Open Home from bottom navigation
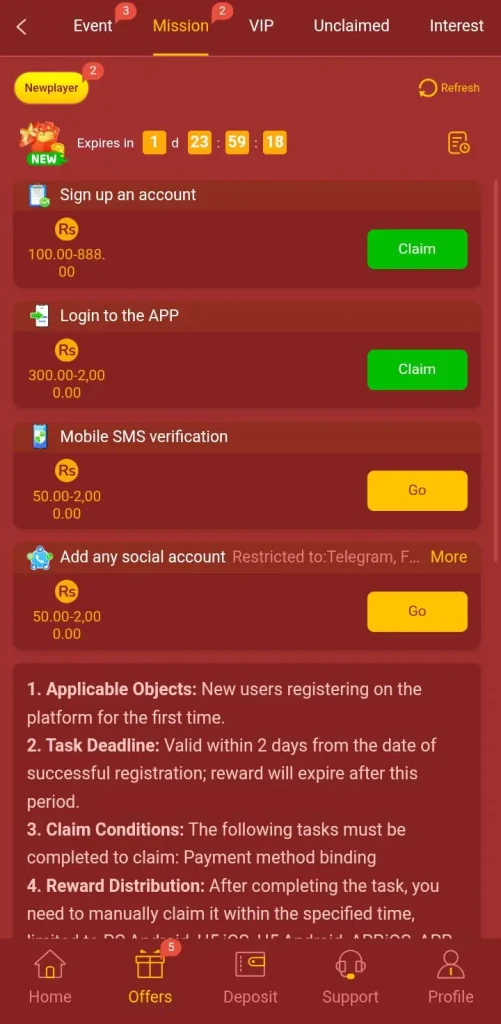 pos(50,964)
